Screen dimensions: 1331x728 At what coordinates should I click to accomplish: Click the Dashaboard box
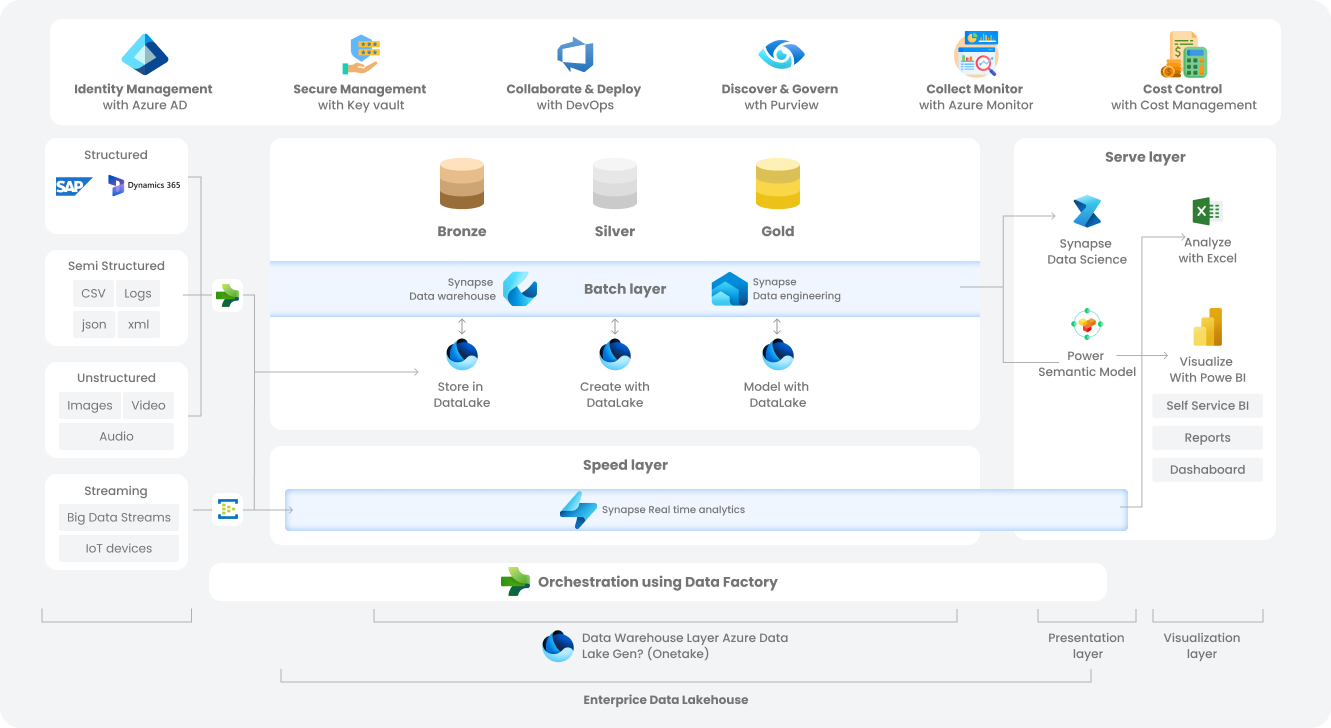tap(1208, 469)
